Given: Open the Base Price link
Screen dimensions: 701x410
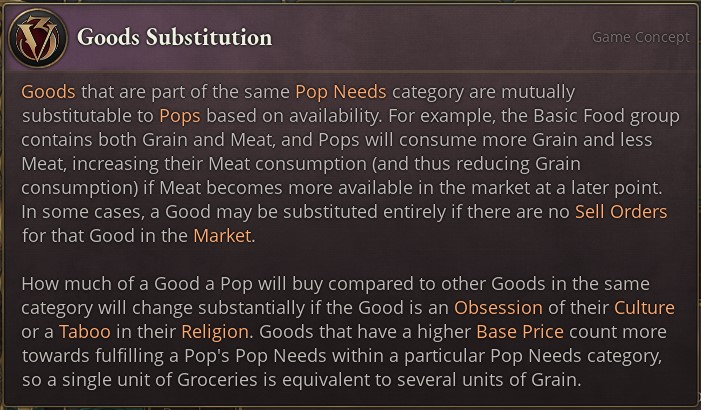Looking at the screenshot, I should coord(520,331).
